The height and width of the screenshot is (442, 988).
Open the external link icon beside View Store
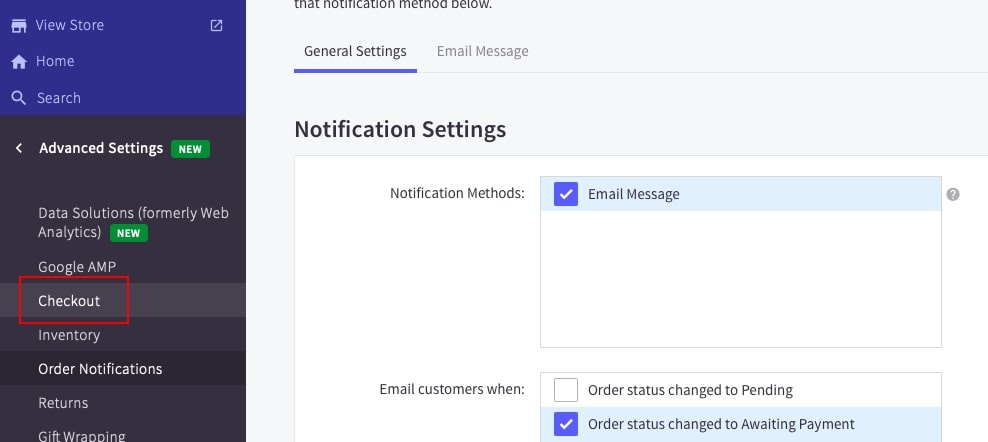(217, 25)
